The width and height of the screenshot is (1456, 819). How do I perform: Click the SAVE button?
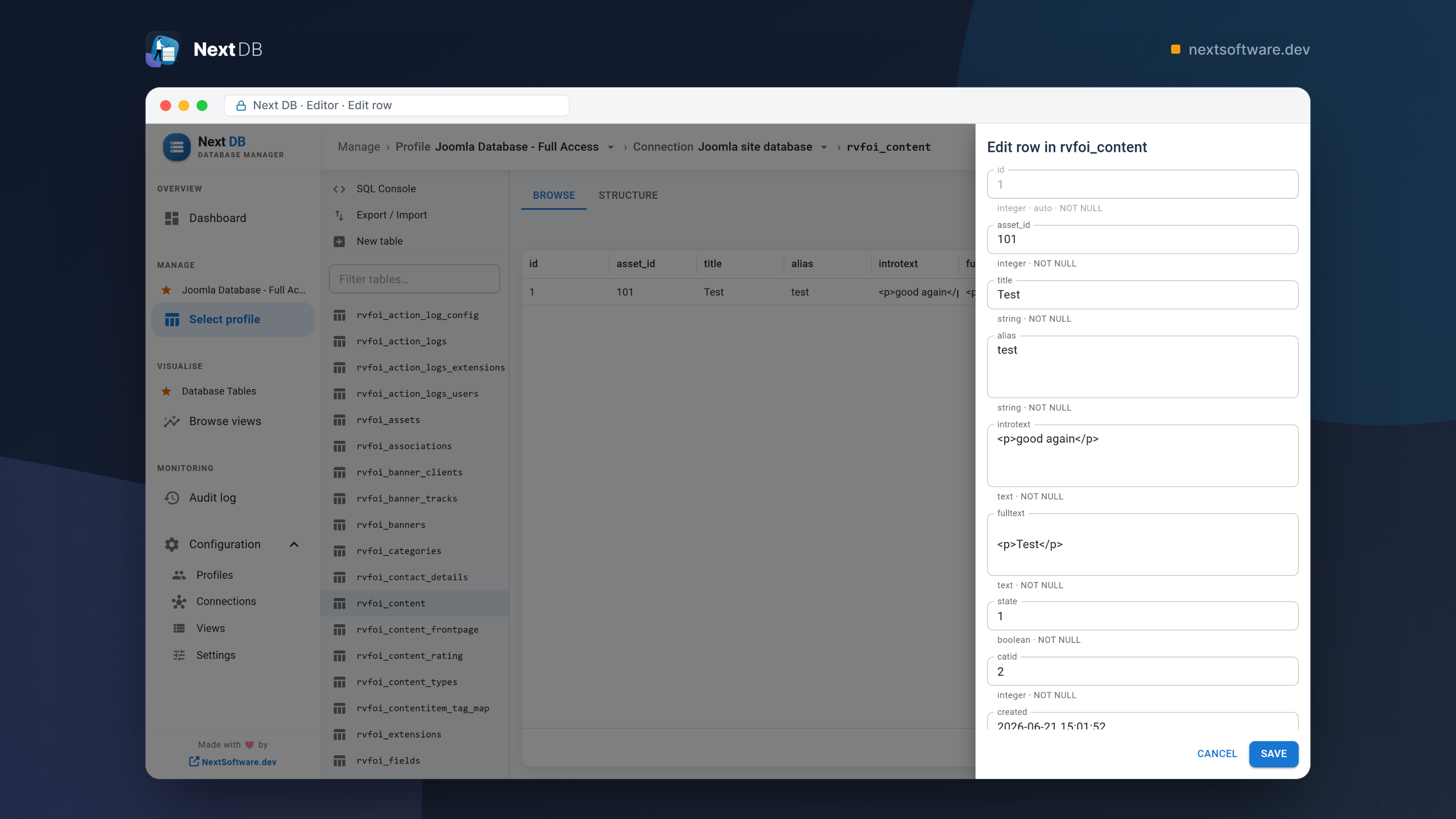coord(1274,753)
